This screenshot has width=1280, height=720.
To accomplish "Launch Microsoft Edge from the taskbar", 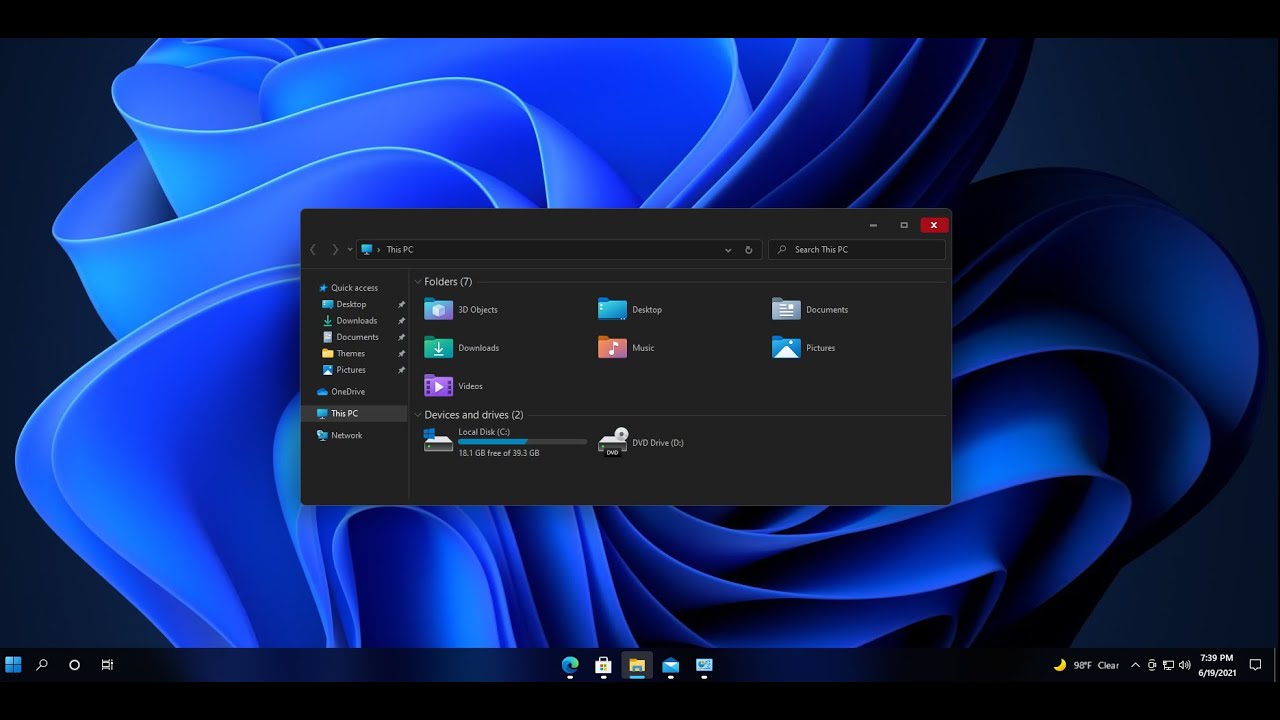I will tap(570, 665).
